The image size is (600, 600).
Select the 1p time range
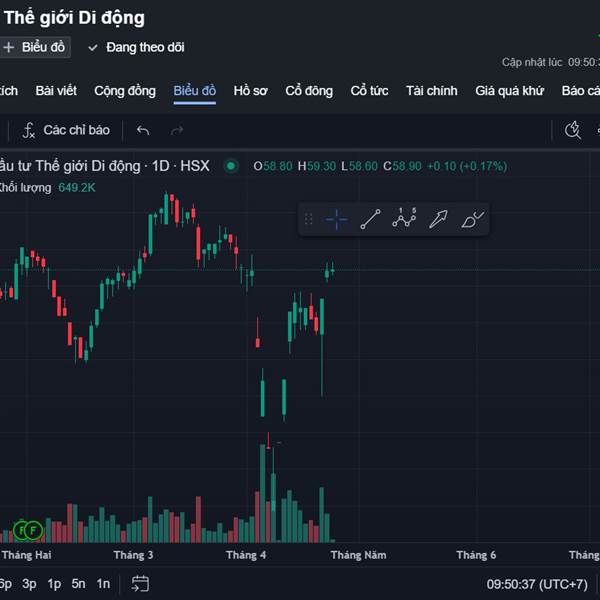click(x=54, y=584)
